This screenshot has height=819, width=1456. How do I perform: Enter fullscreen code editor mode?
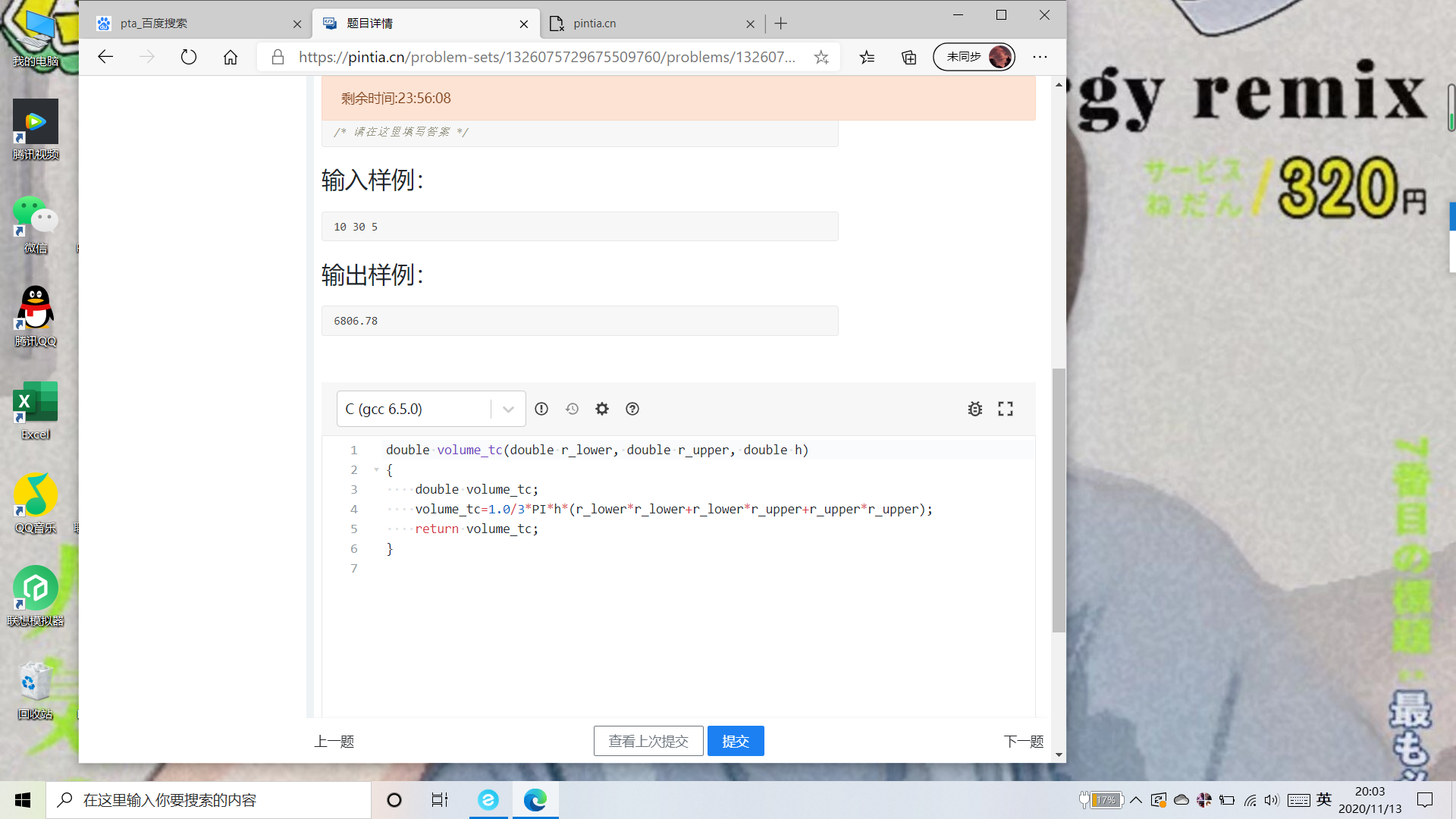(x=1006, y=409)
